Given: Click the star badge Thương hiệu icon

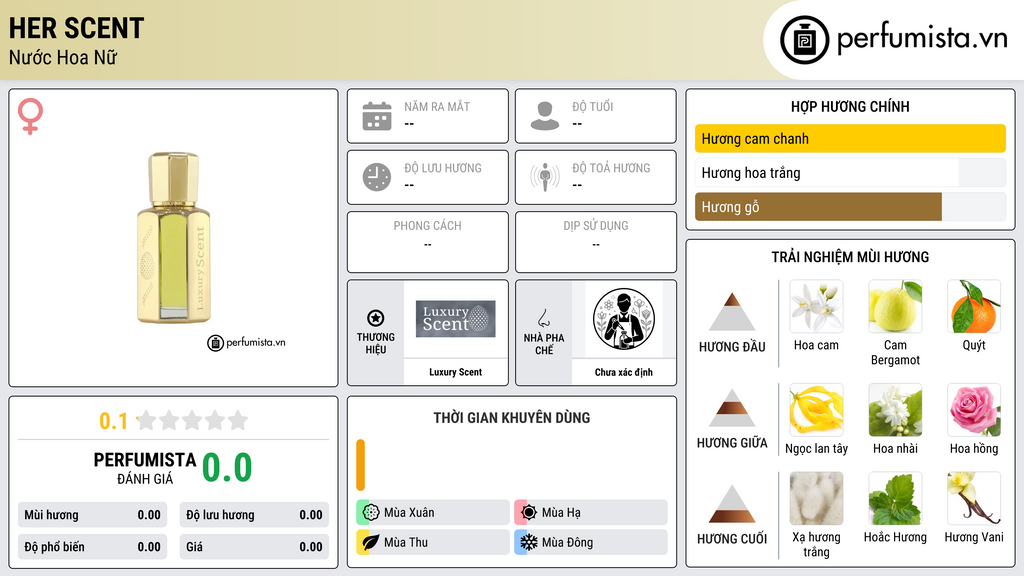Looking at the screenshot, I should coord(376,318).
